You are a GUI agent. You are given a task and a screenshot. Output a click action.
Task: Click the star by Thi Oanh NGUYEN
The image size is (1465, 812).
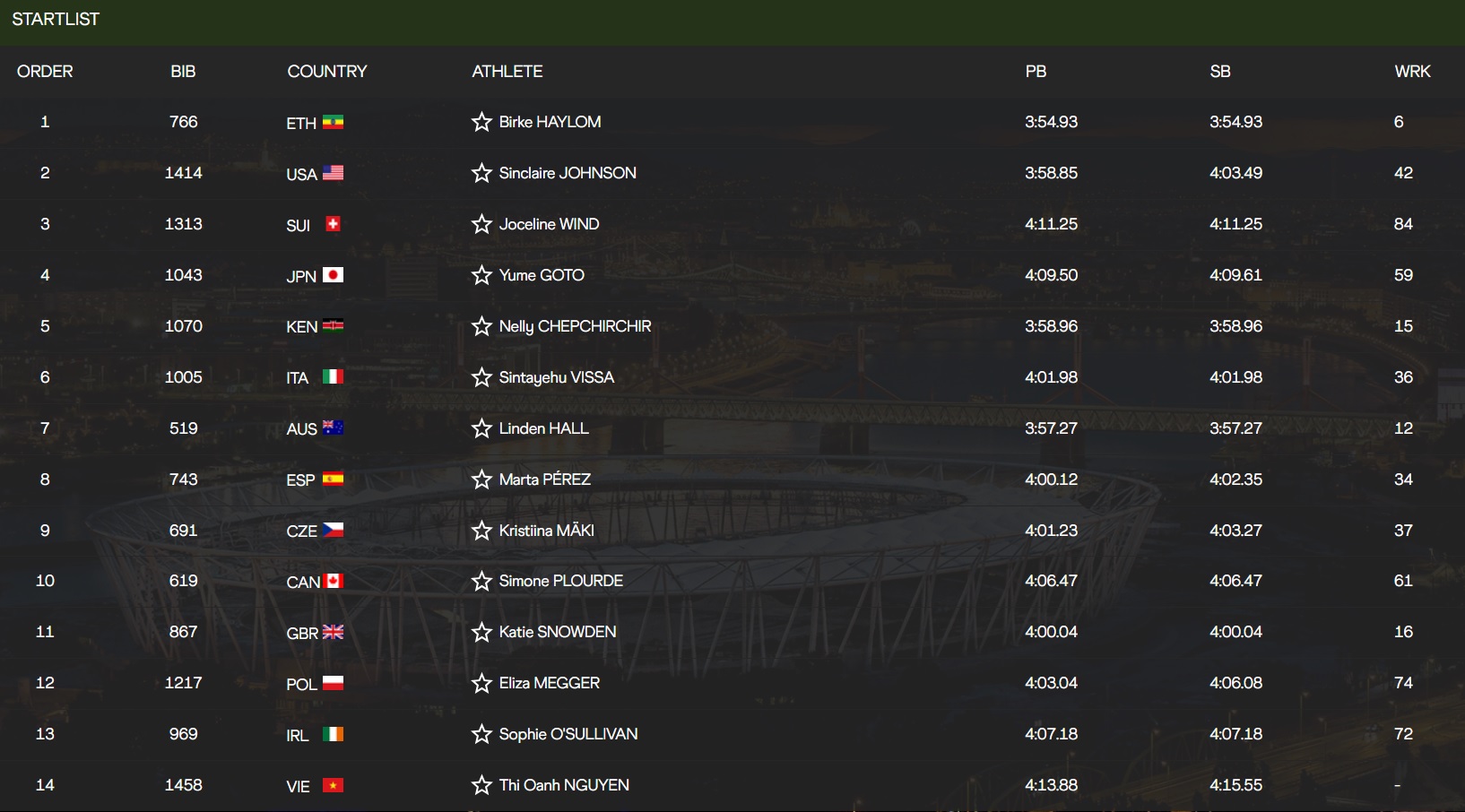tap(481, 785)
